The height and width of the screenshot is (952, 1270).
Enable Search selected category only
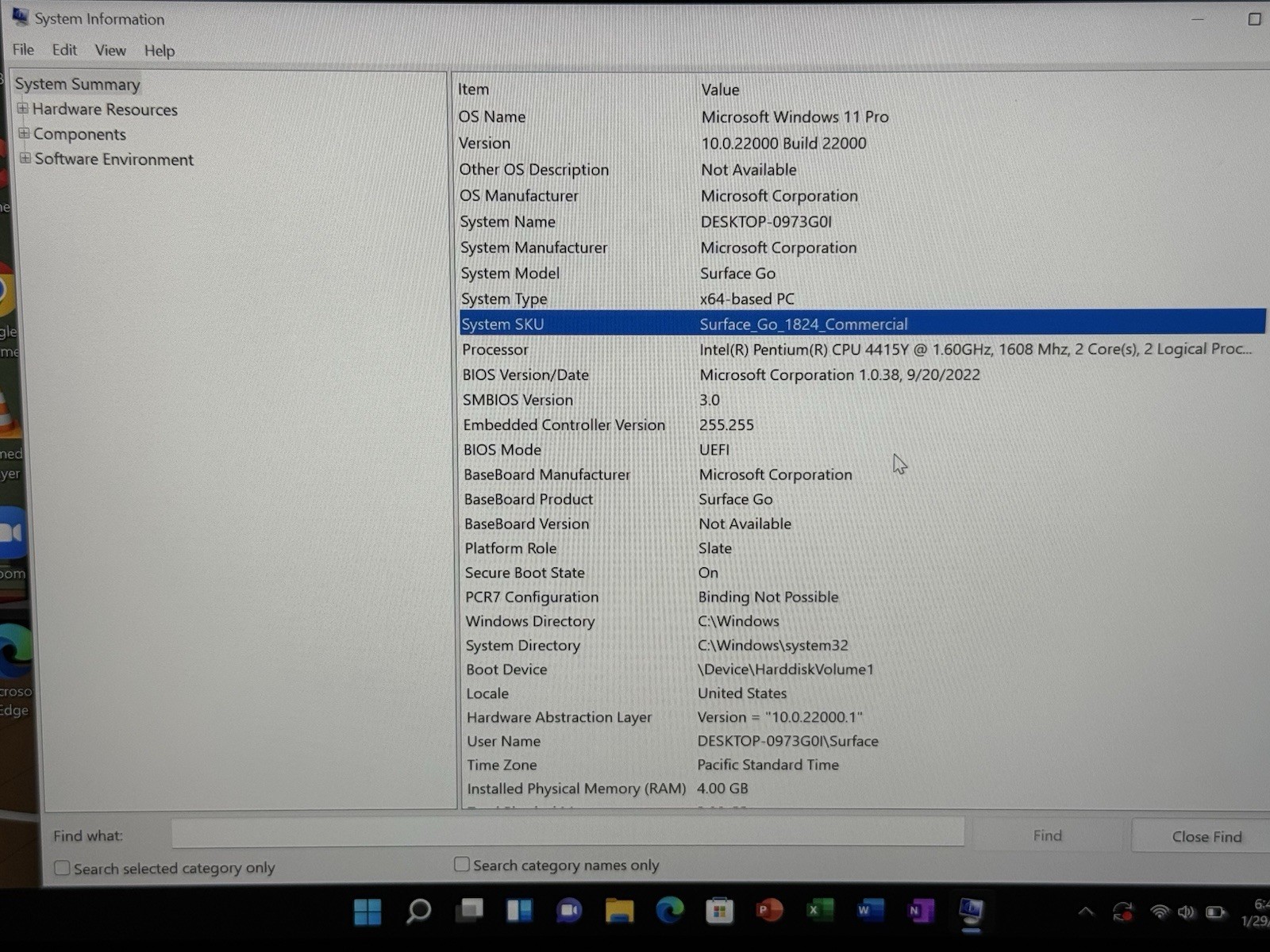coord(62,868)
